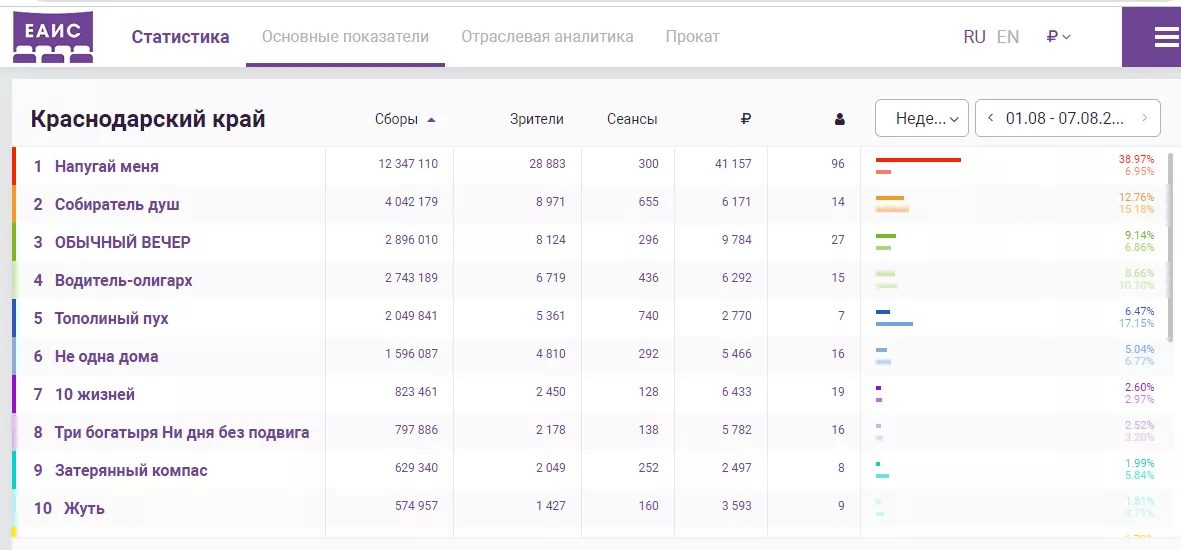Expand the Неде... period dropdown
Viewport: 1181px width, 550px height.
coord(921,118)
